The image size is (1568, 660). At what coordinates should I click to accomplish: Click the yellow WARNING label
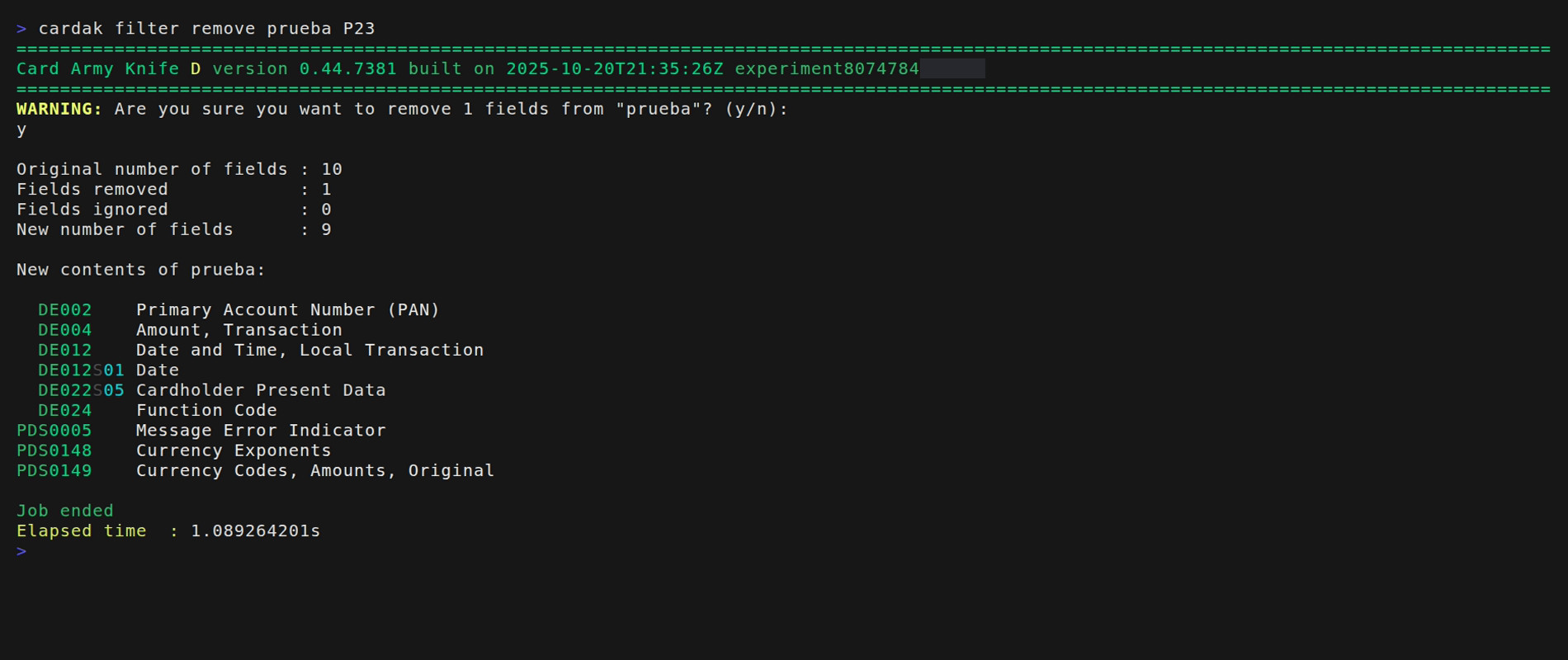[x=59, y=109]
